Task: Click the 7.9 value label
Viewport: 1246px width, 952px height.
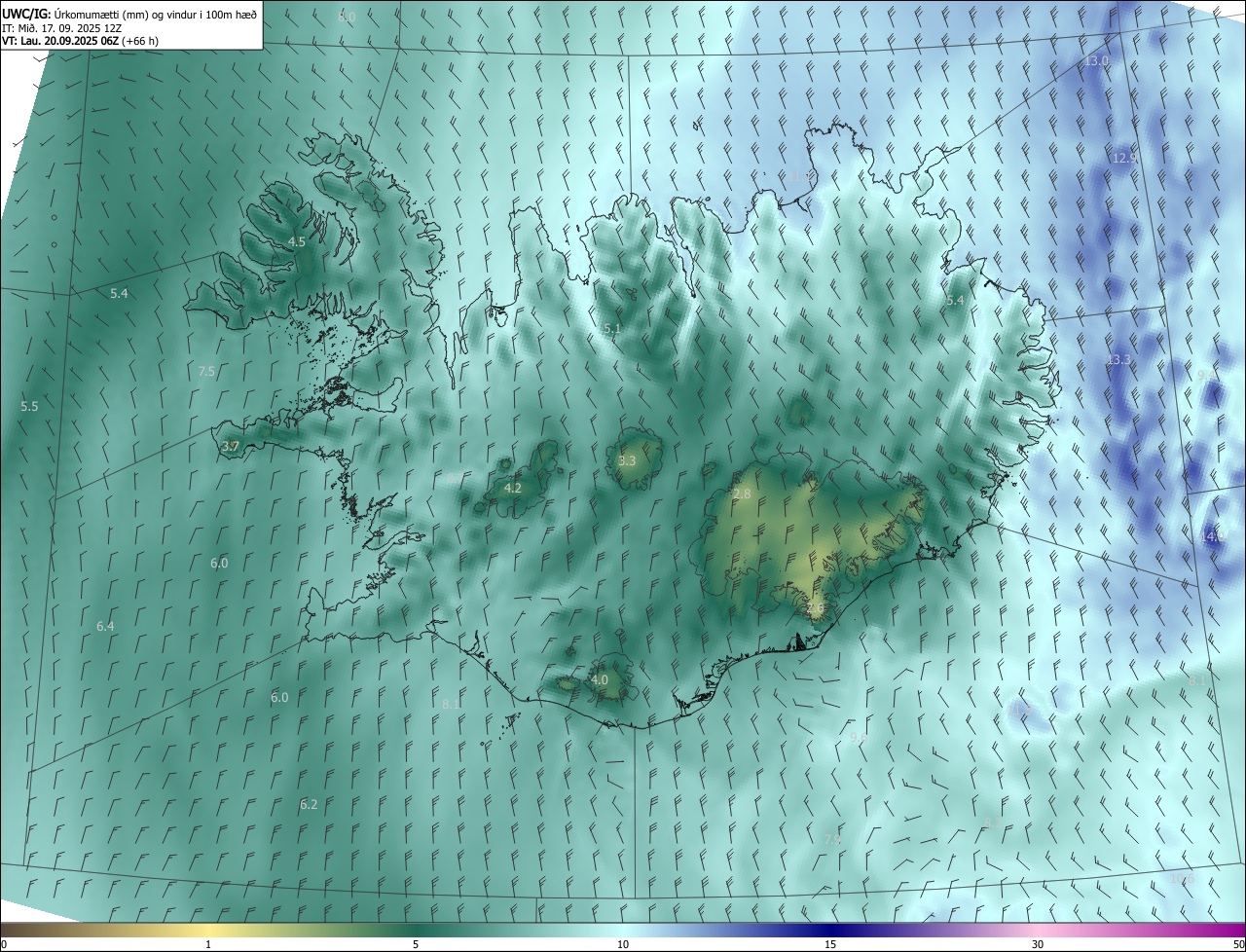Action: (832, 839)
